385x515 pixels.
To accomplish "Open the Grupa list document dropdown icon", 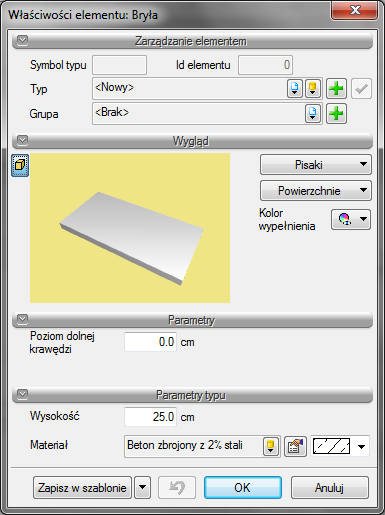I will 313,114.
